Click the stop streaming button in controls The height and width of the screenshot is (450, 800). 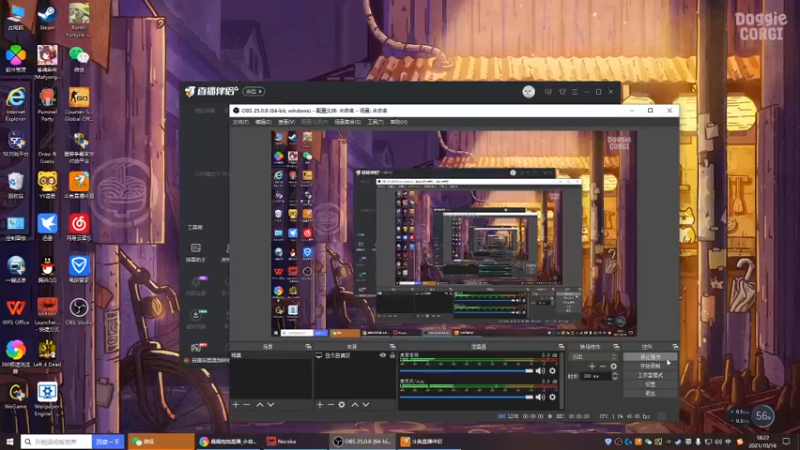click(650, 357)
